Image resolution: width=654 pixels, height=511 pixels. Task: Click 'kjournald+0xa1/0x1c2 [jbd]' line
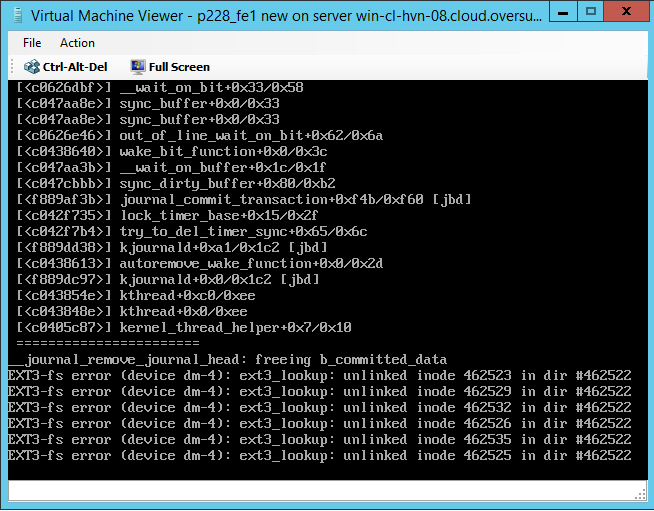(172, 247)
